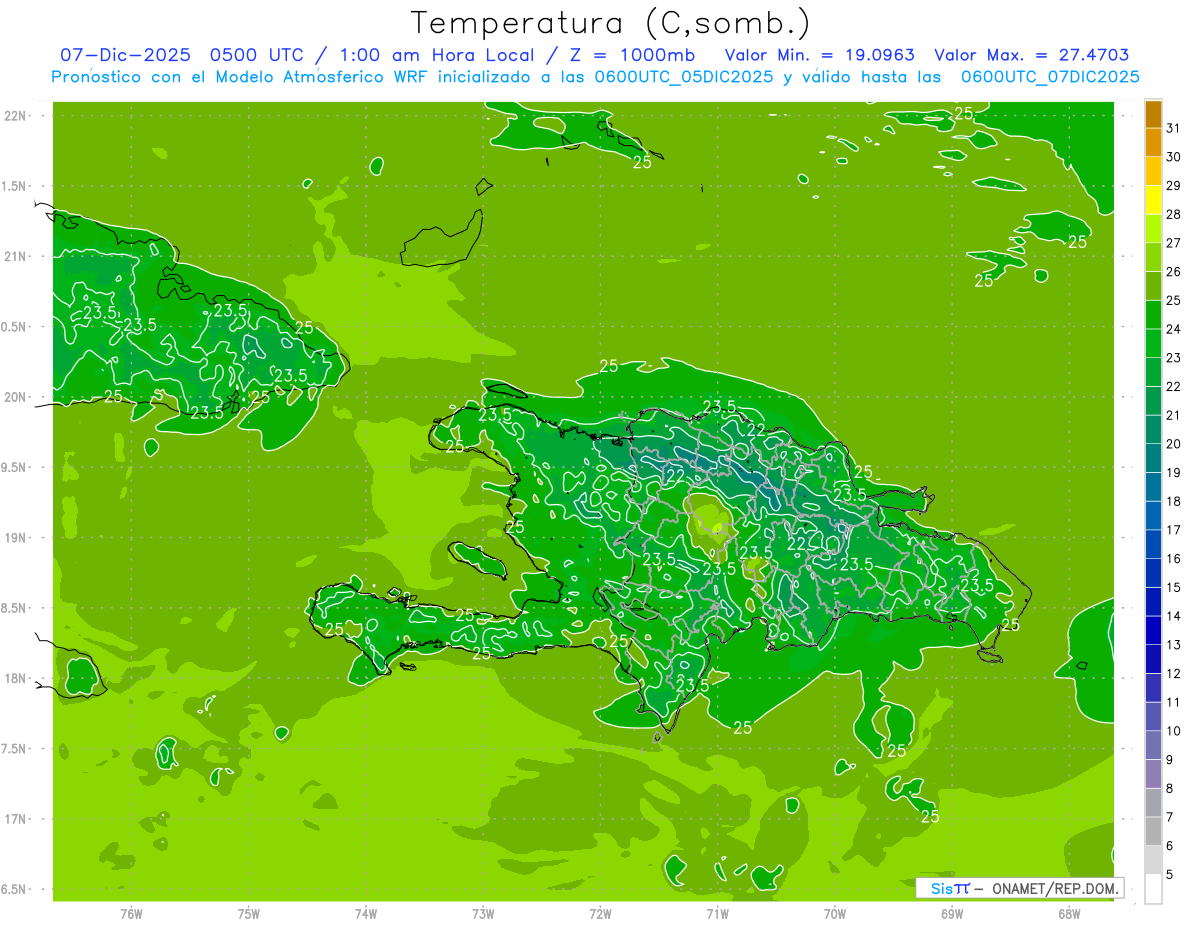Pick the yellow-green swatch between 27 and 28
The image size is (1200, 927).
[x=1153, y=228]
